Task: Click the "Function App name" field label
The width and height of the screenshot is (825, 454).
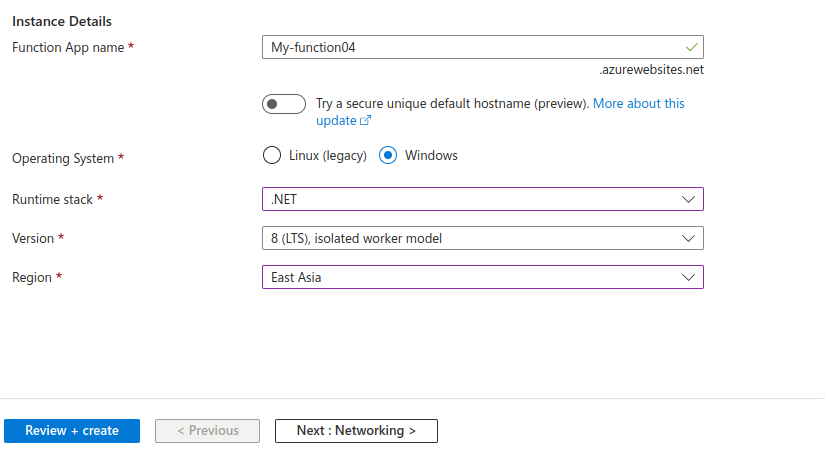Action: (67, 47)
